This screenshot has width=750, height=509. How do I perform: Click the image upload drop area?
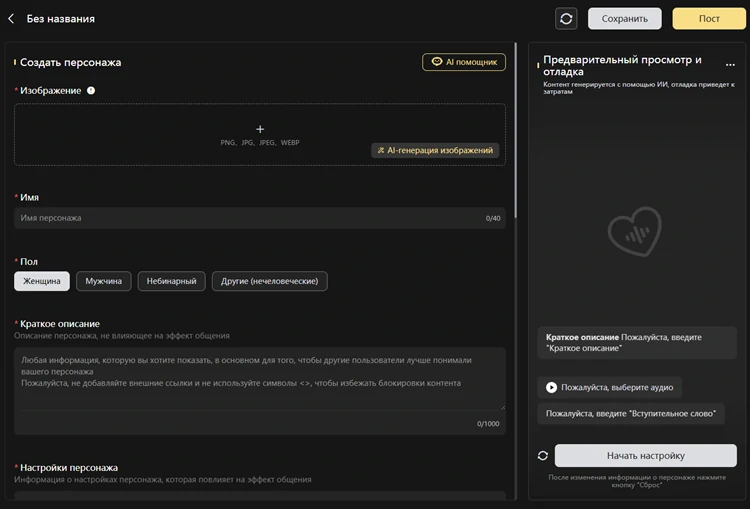pyautogui.click(x=260, y=134)
